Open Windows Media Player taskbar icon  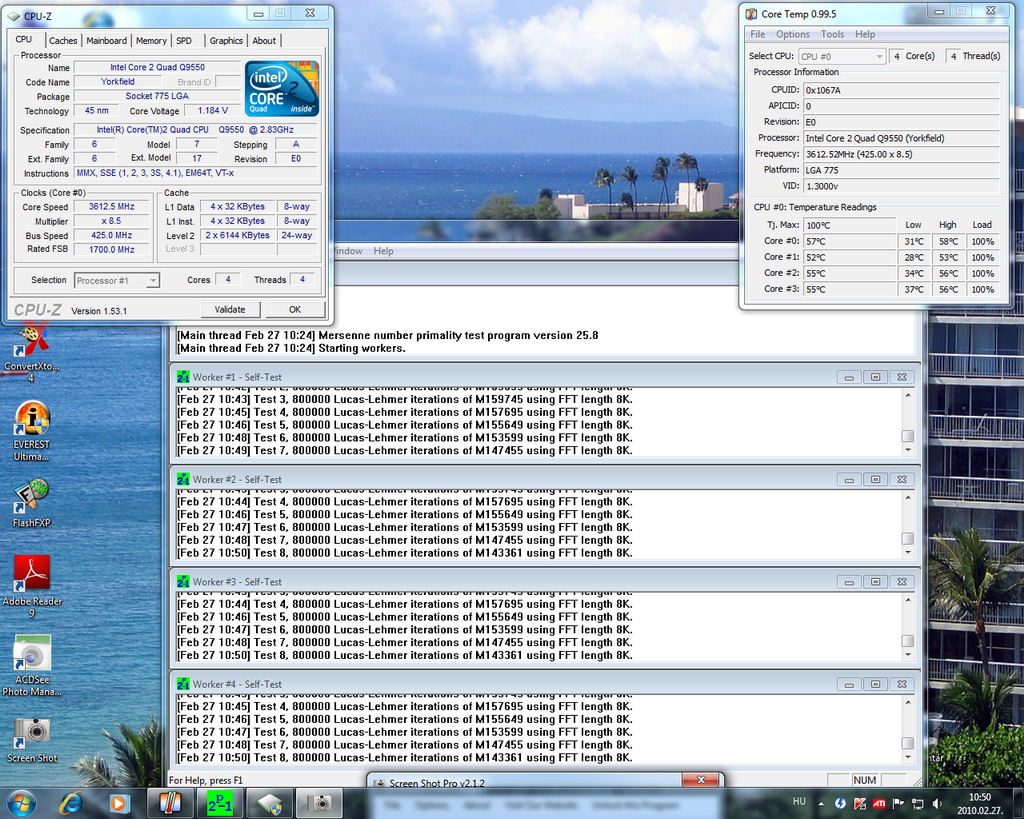[x=118, y=803]
